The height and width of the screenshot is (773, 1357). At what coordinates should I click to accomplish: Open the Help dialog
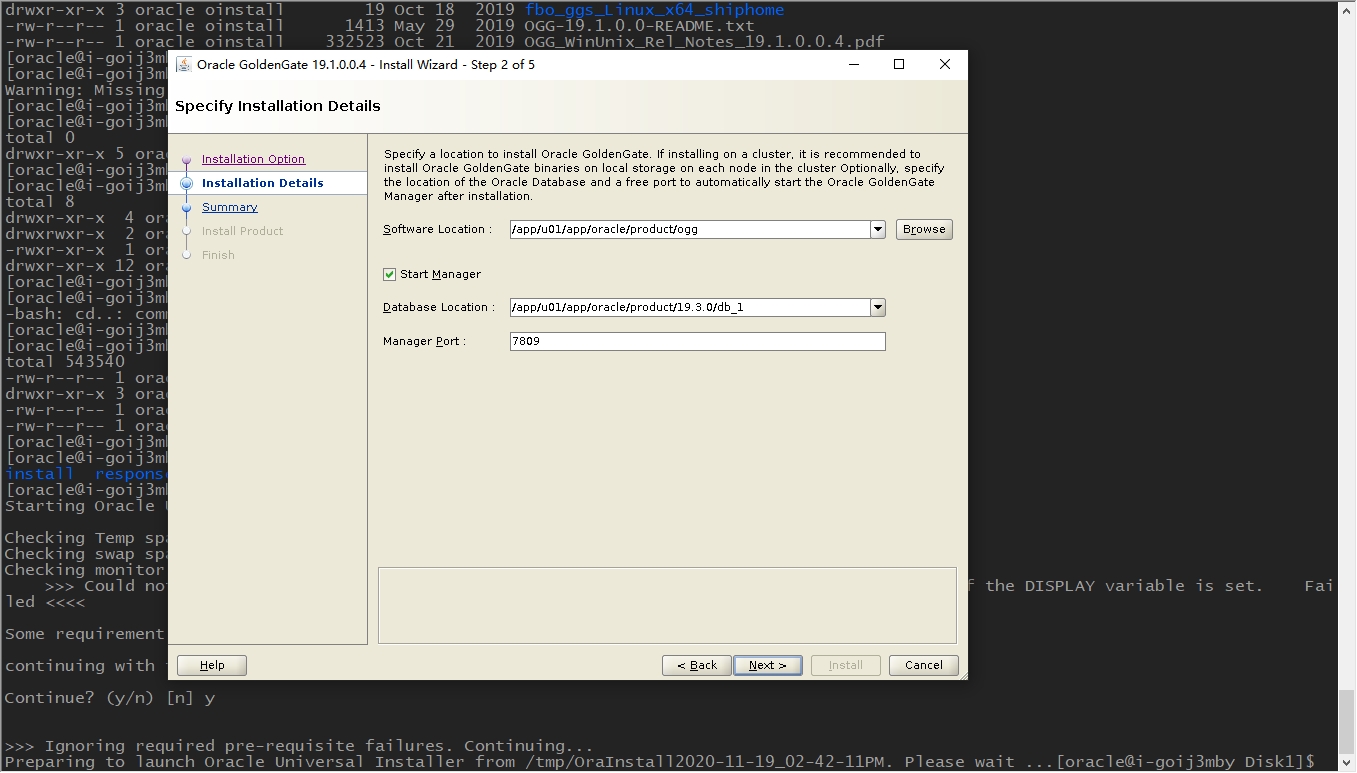click(x=211, y=664)
